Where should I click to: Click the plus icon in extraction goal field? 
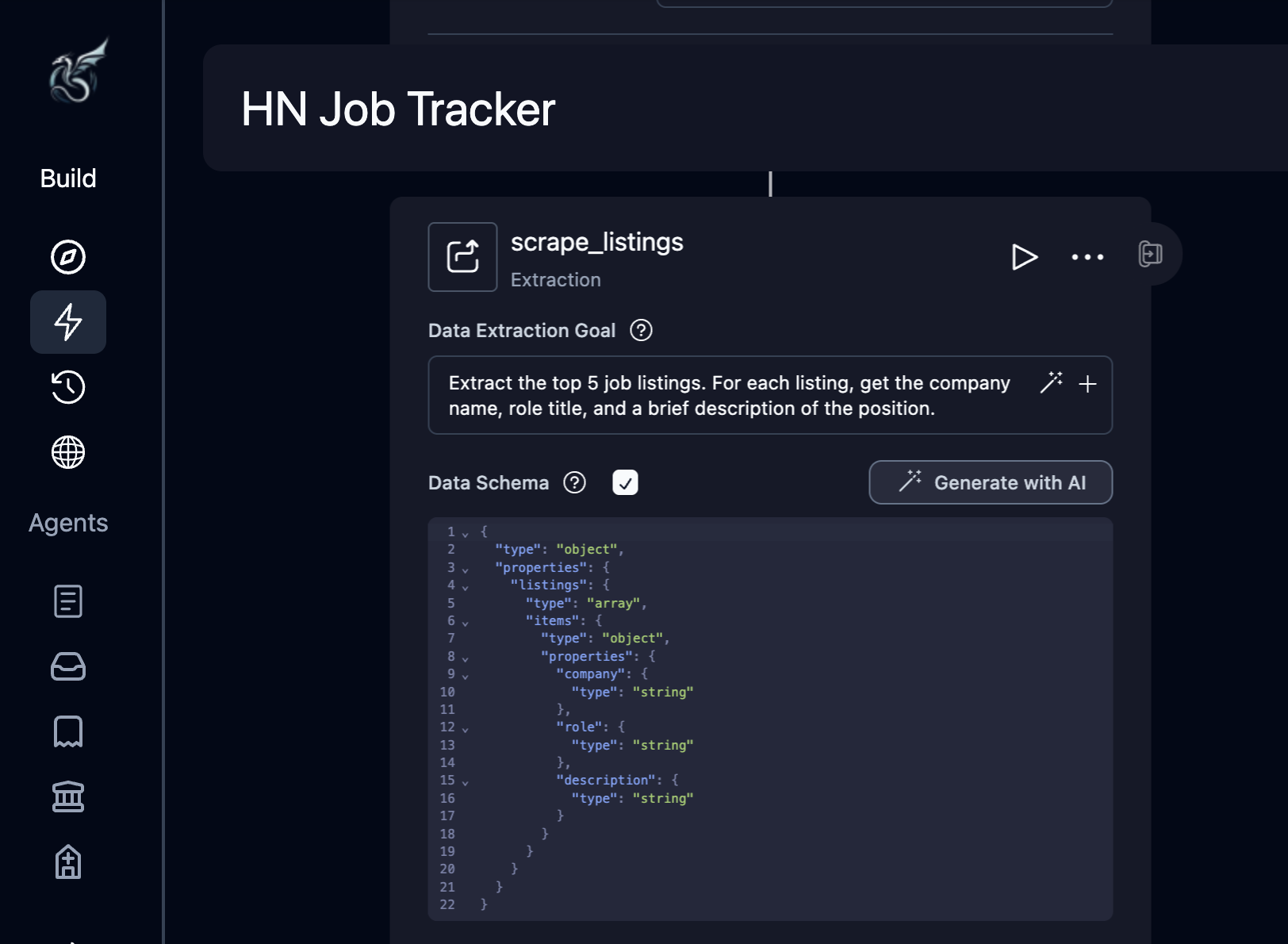click(x=1088, y=384)
